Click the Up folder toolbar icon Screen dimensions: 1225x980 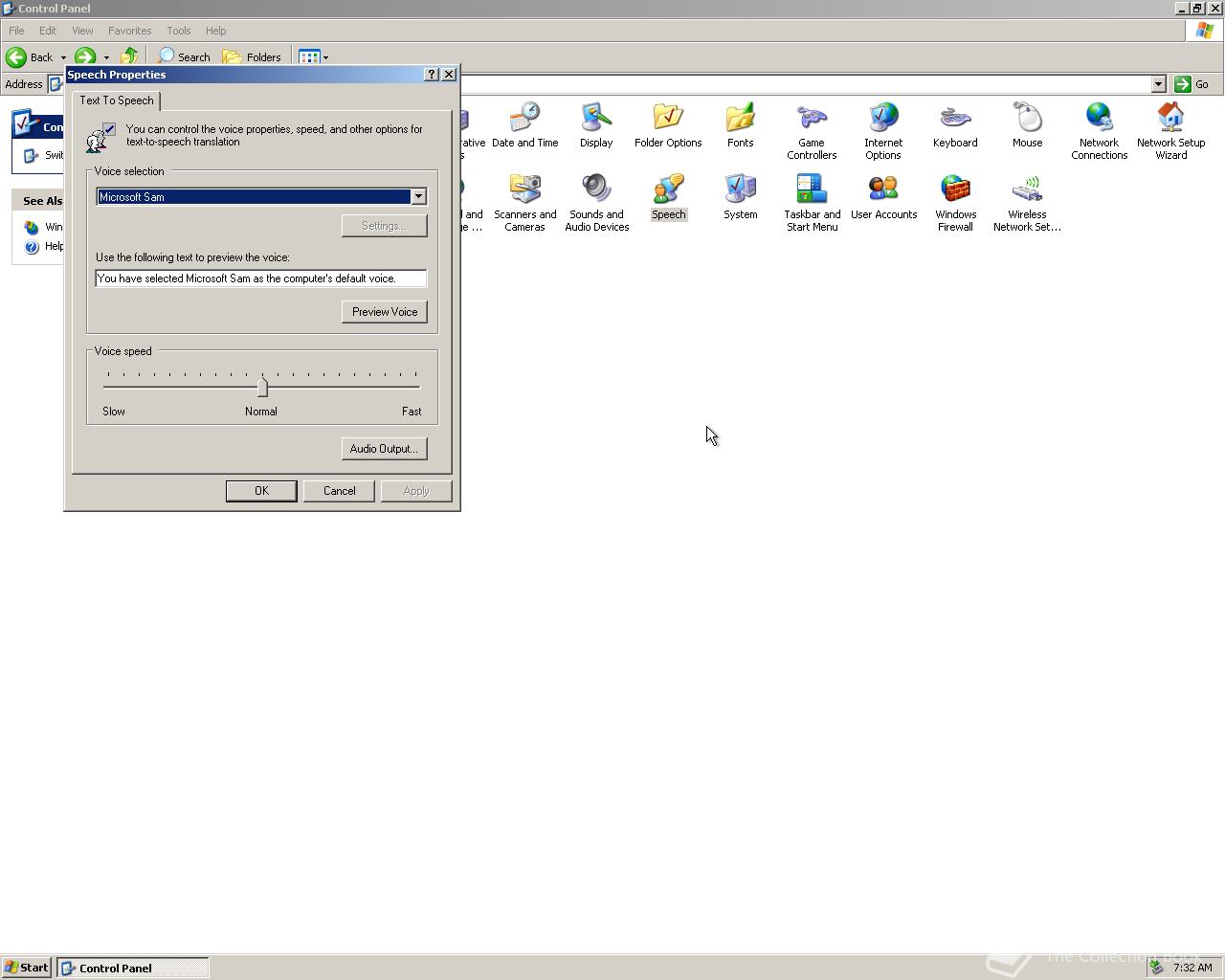click(x=129, y=57)
